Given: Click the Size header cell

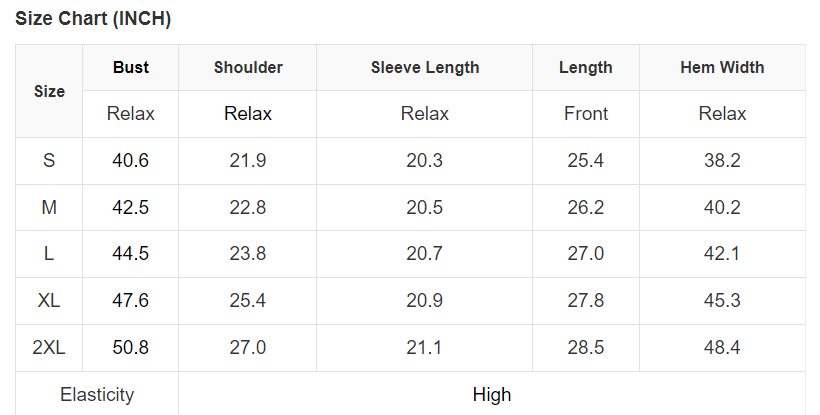Looking at the screenshot, I should click(x=49, y=91).
